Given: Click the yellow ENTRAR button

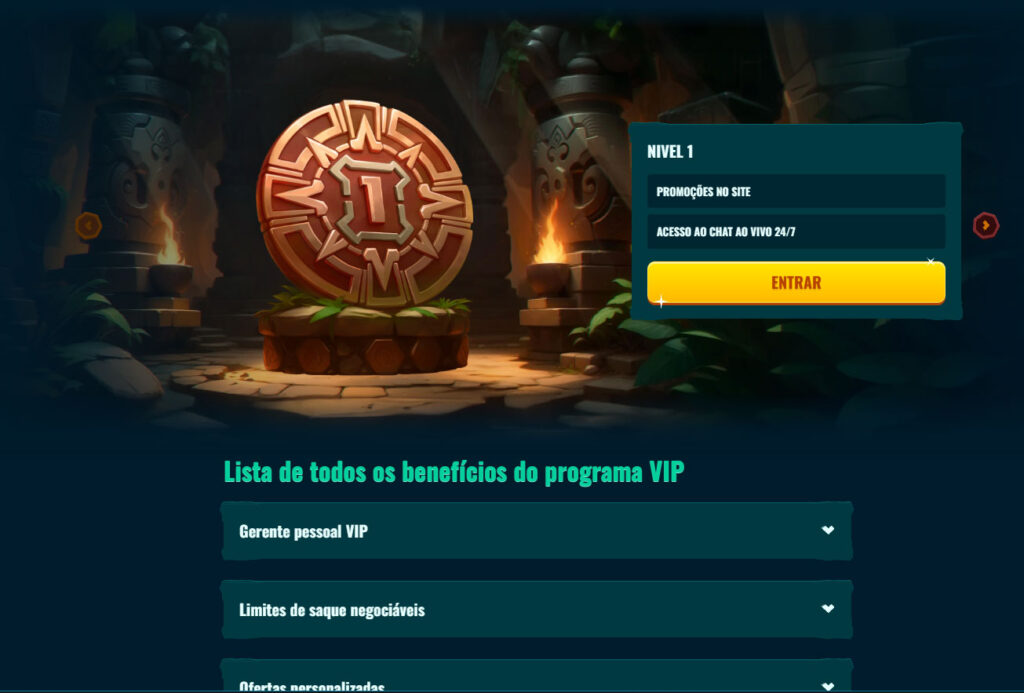Looking at the screenshot, I should (796, 283).
